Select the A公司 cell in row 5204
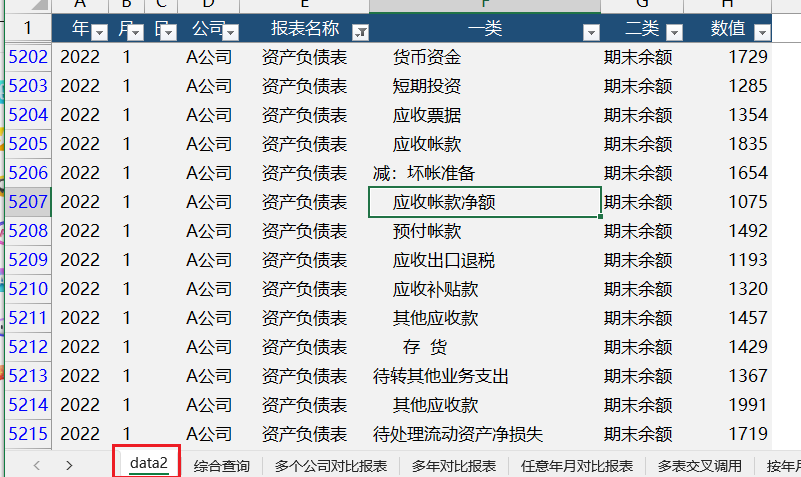801x477 pixels. [x=208, y=115]
